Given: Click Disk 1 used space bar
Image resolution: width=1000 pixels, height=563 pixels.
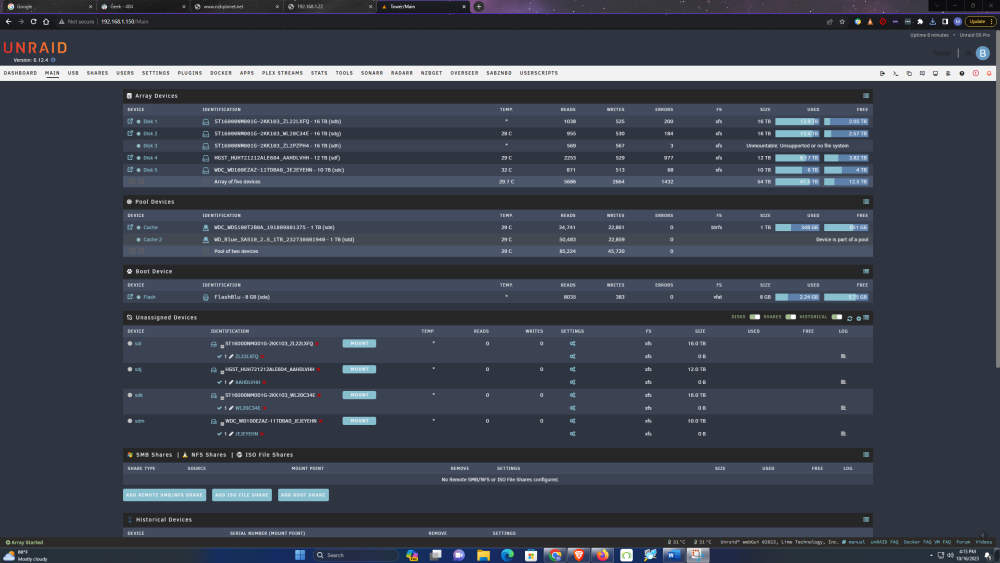Looking at the screenshot, I should click(797, 121).
